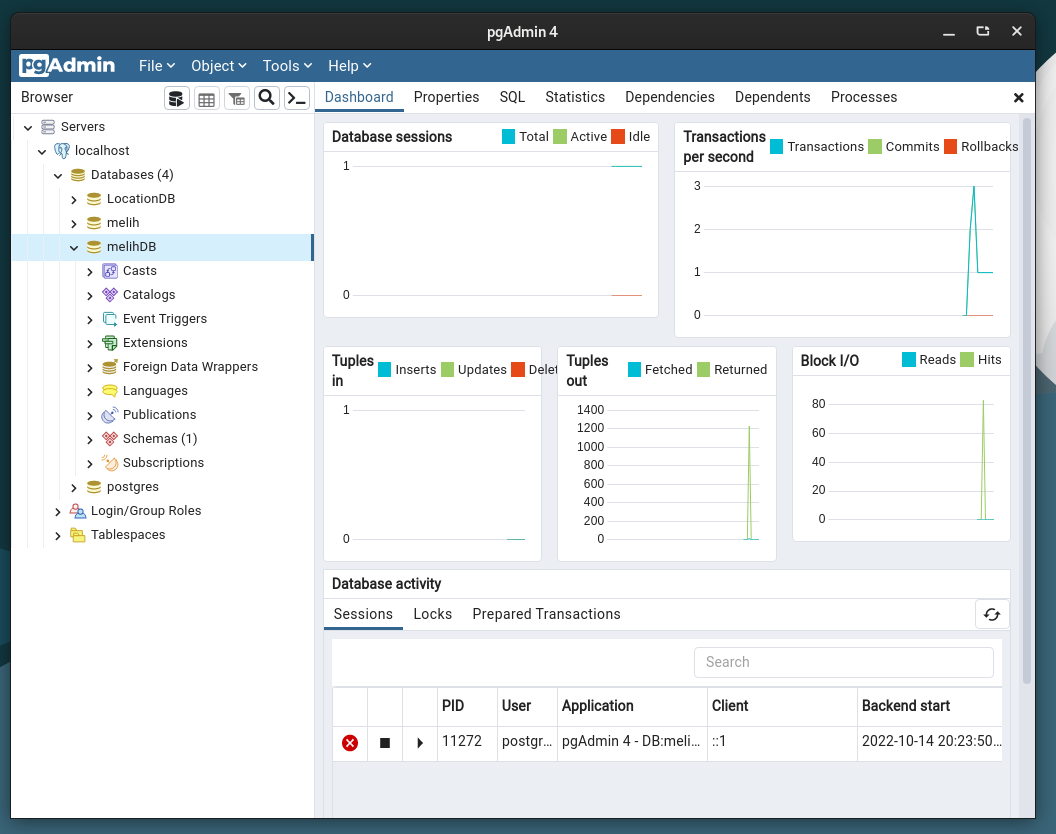The width and height of the screenshot is (1056, 834).
Task: Collapse the Servers tree node
Action: (x=28, y=127)
